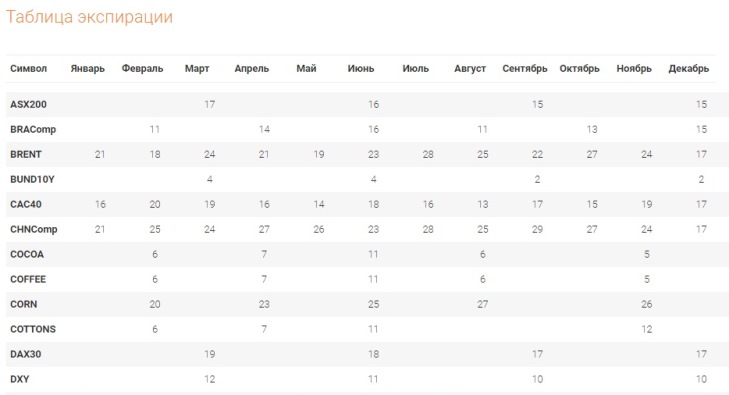Click the Декабрь column header

689,69
